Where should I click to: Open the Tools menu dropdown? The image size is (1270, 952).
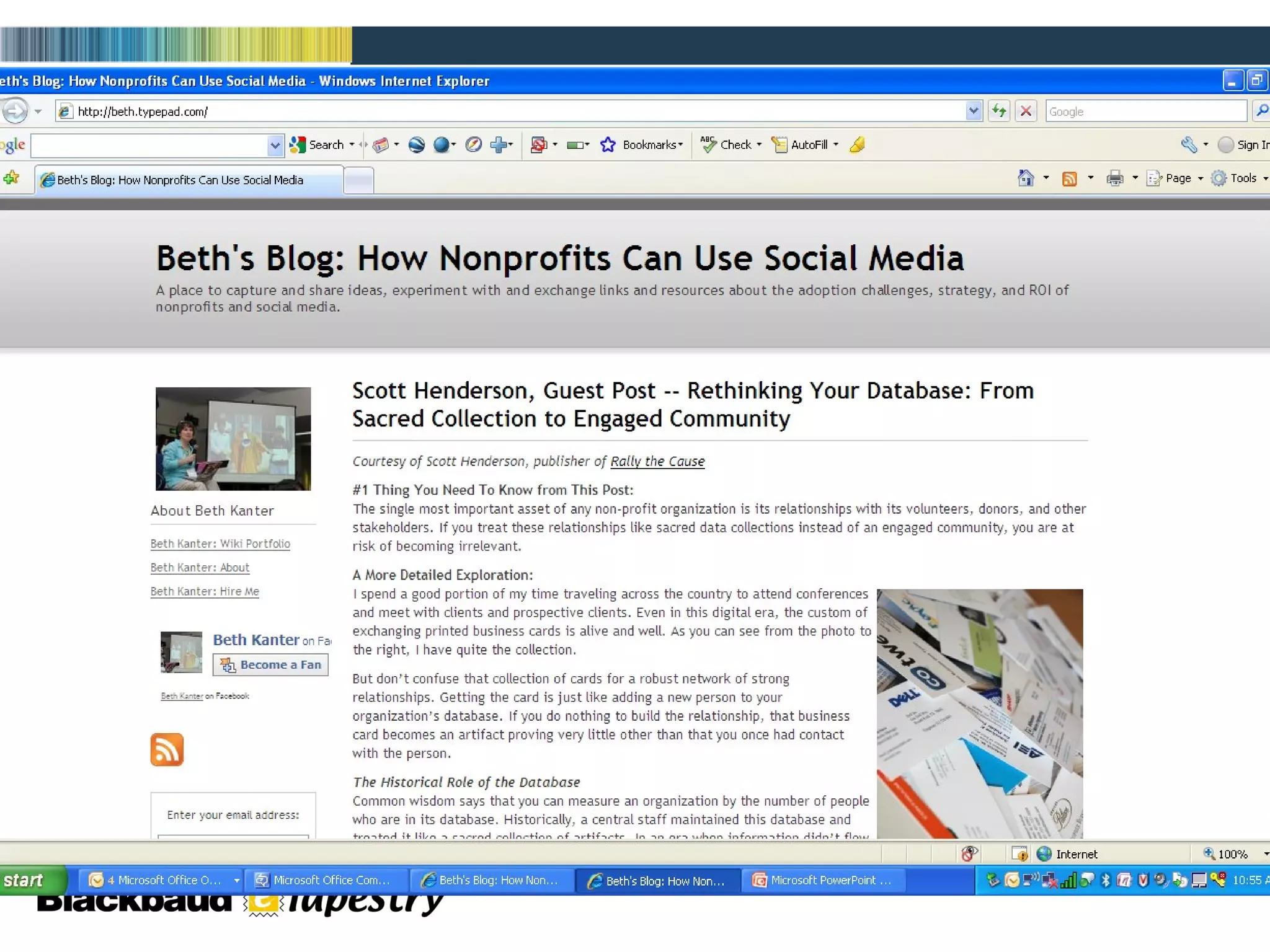click(x=1241, y=178)
